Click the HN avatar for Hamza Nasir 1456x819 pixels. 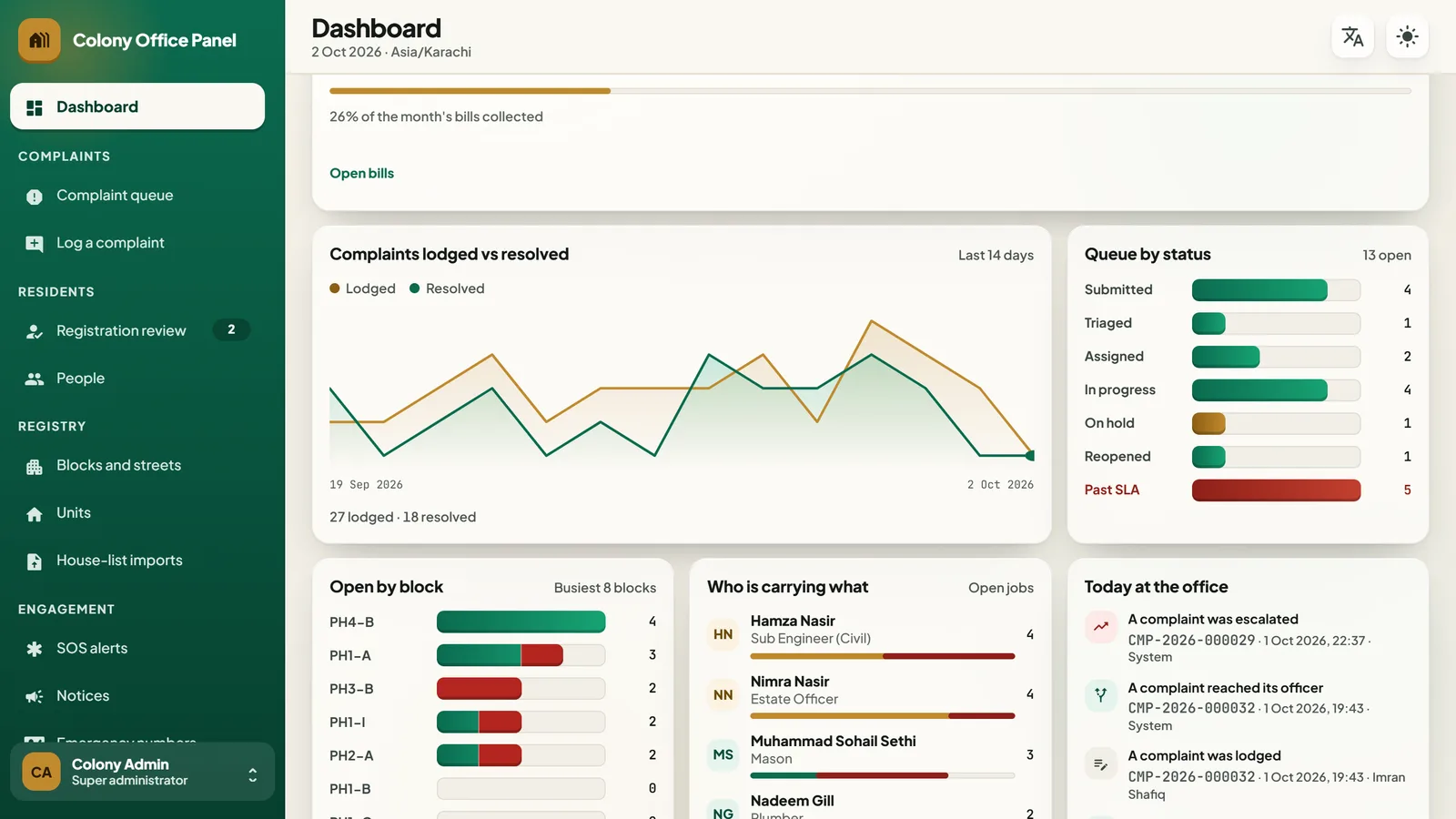[x=723, y=634]
